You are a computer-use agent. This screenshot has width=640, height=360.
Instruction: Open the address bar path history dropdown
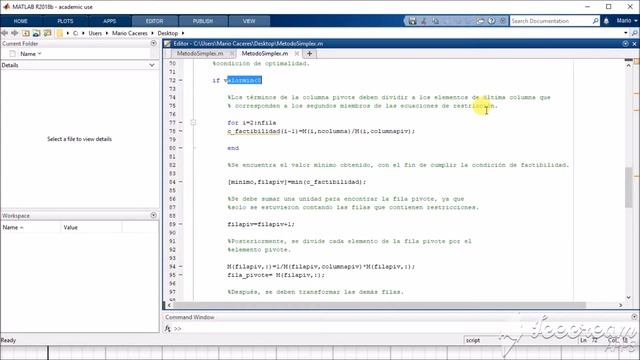(626, 33)
